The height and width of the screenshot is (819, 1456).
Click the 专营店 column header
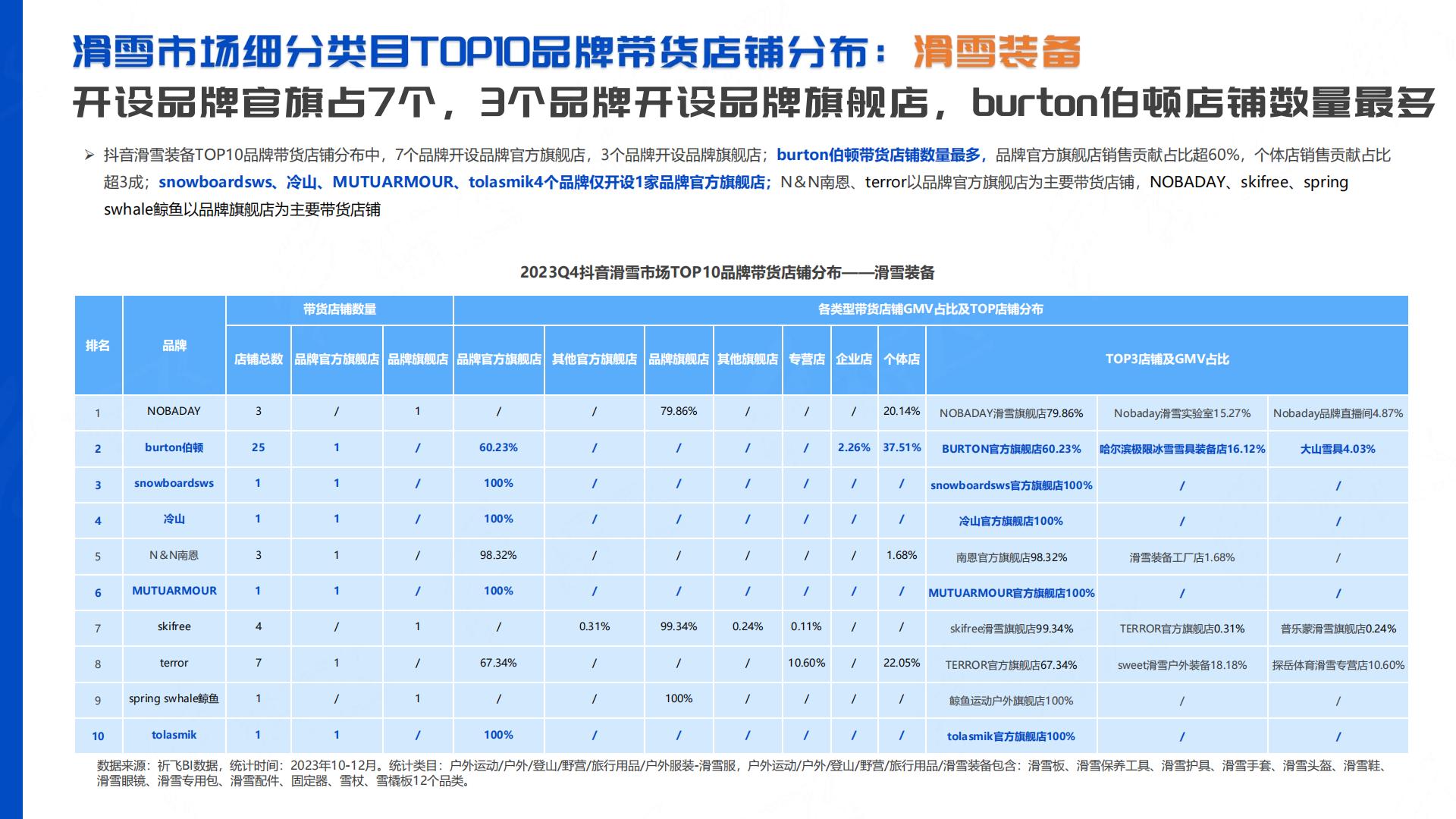click(x=807, y=359)
